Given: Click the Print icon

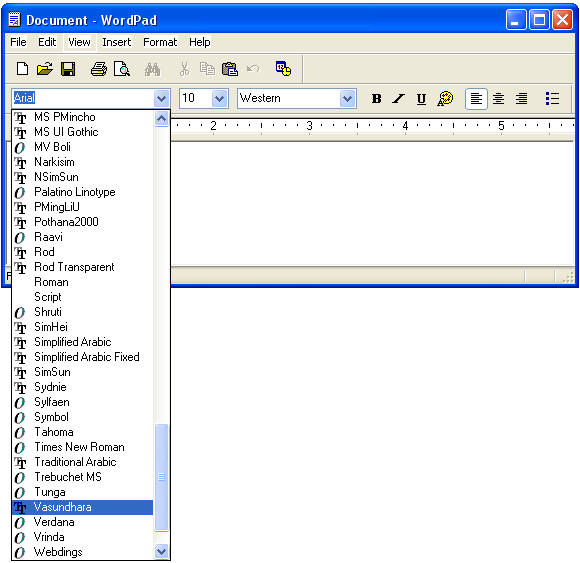Looking at the screenshot, I should pos(99,69).
